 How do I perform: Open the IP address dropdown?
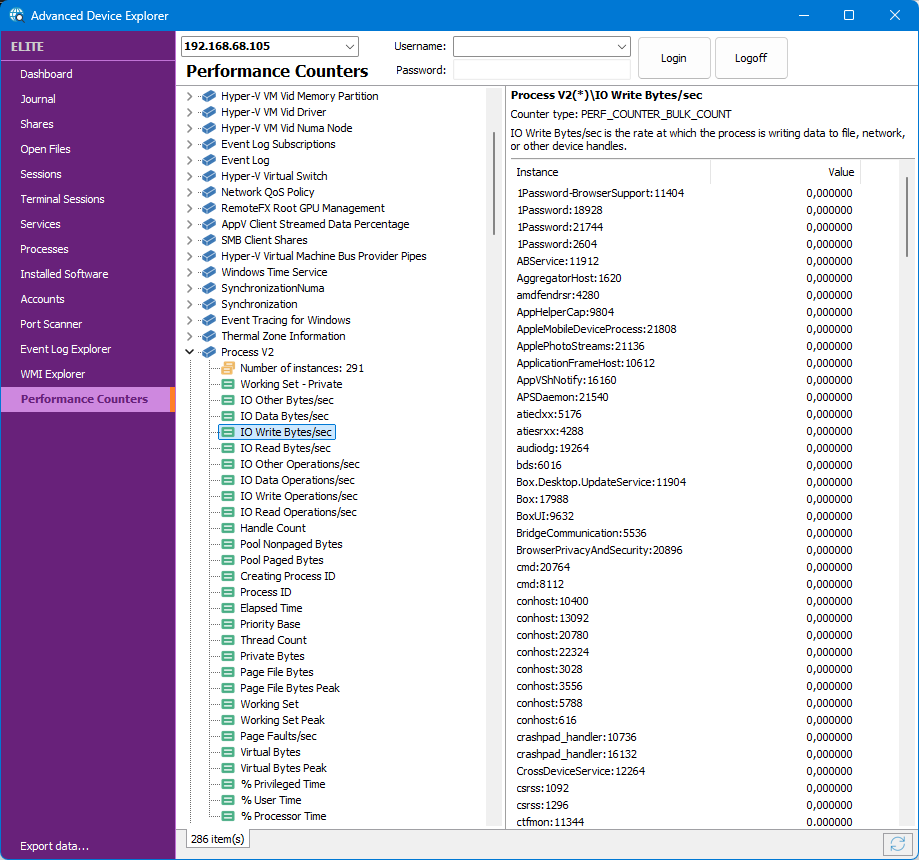(349, 46)
